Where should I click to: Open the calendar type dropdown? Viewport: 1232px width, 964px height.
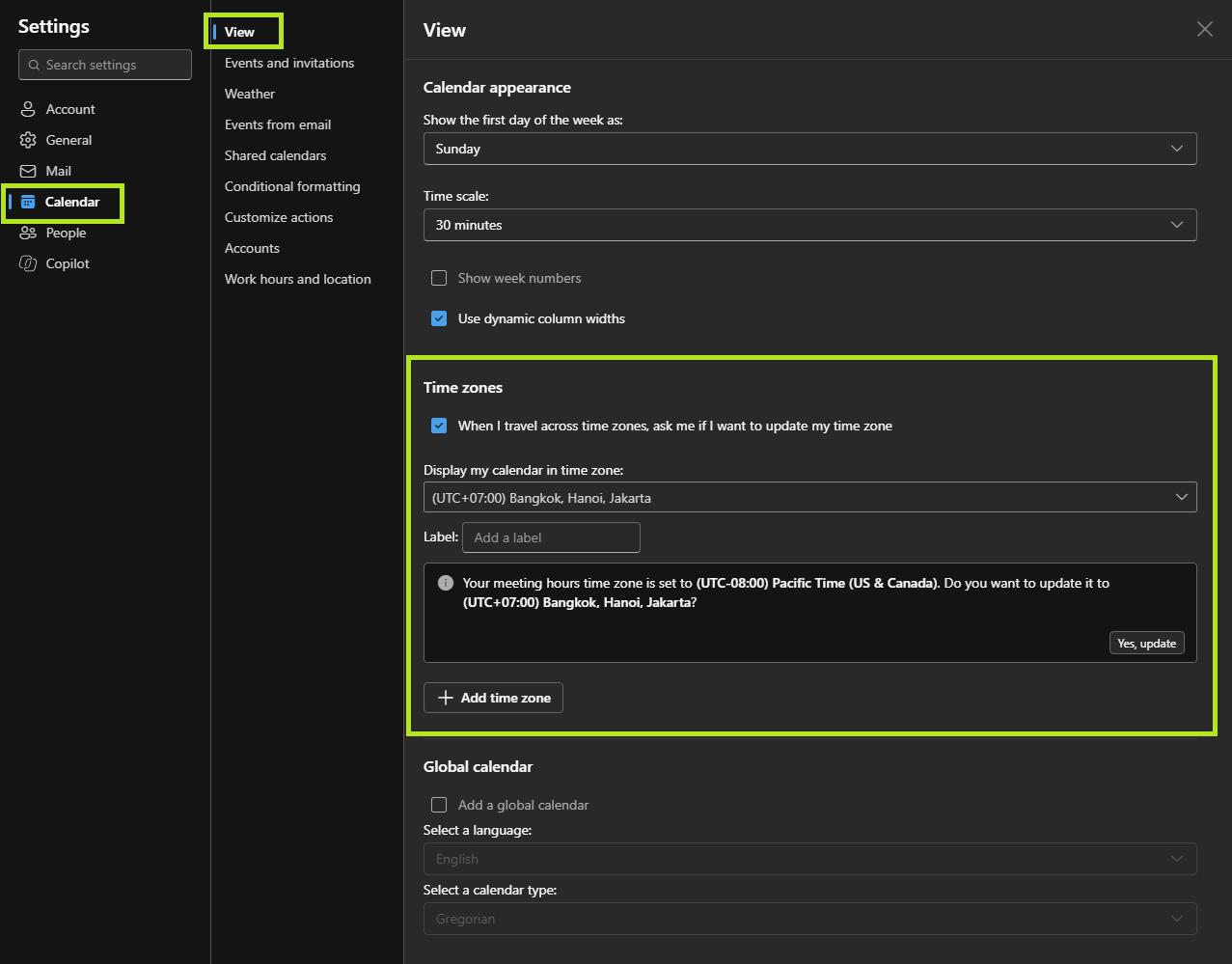pos(810,919)
